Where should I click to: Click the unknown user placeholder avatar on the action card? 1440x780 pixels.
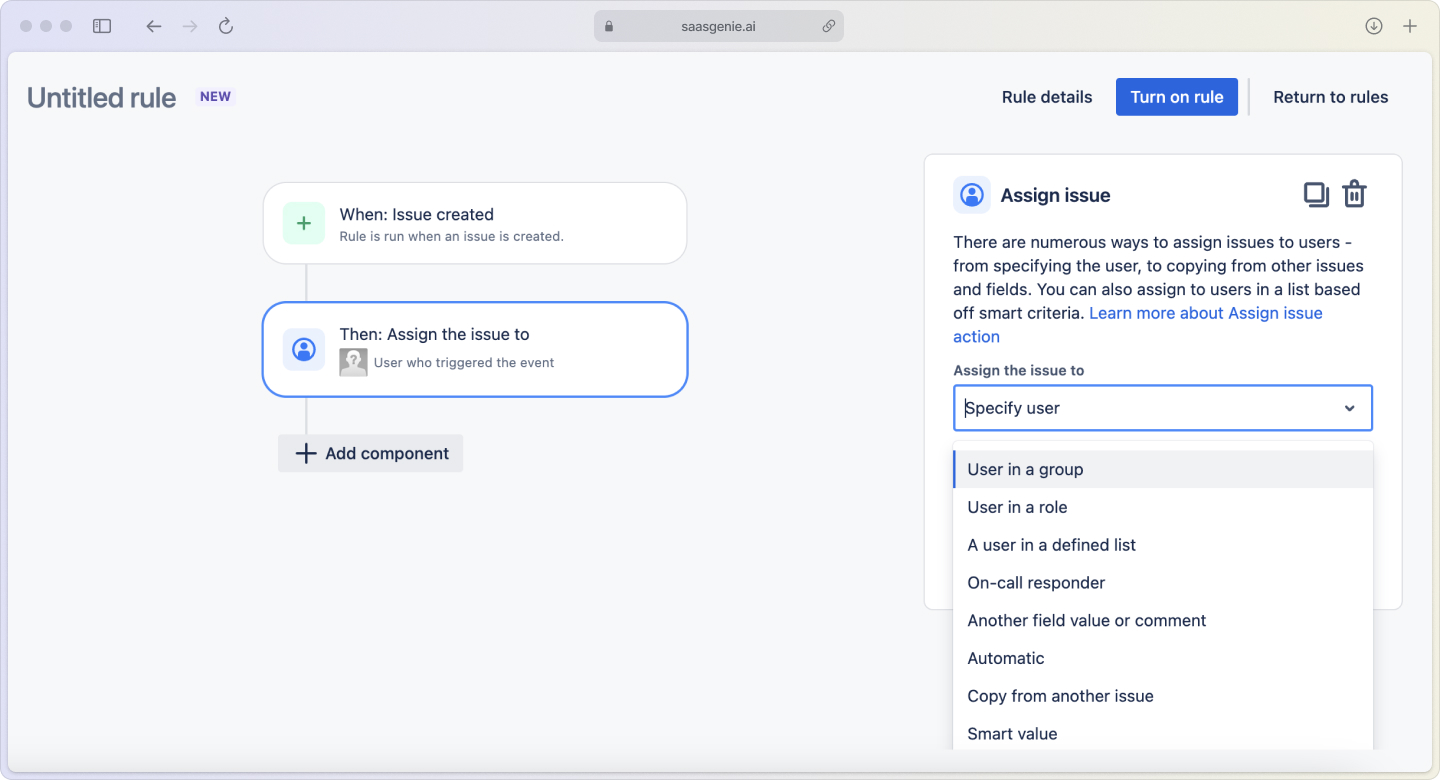pos(353,362)
